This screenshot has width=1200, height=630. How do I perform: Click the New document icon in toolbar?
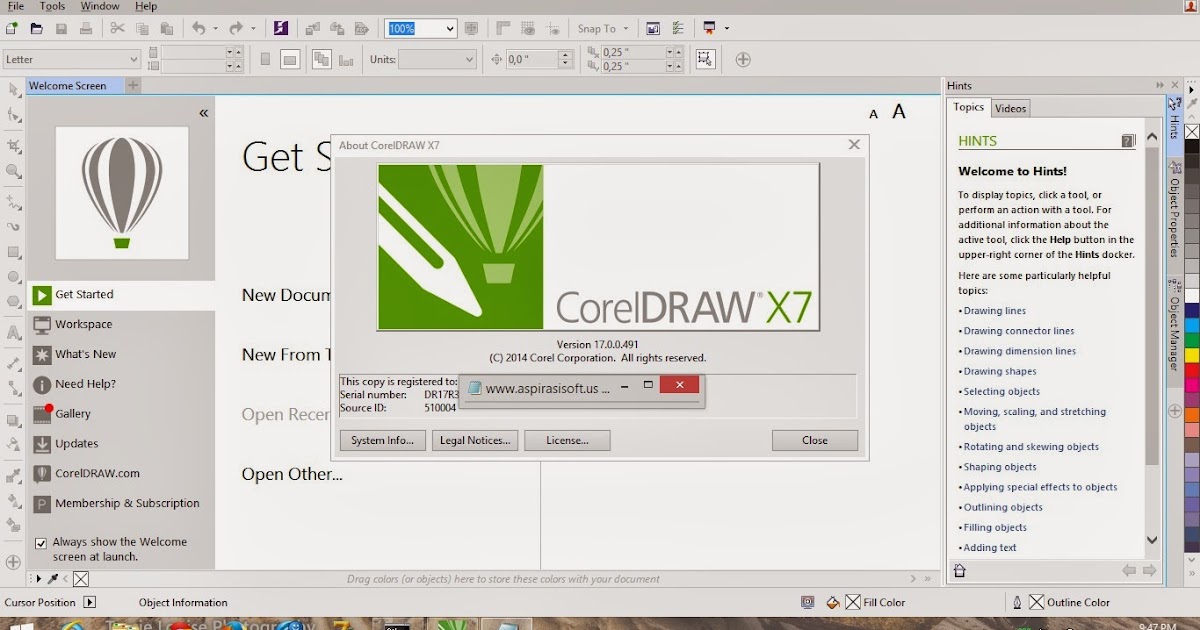pos(11,28)
